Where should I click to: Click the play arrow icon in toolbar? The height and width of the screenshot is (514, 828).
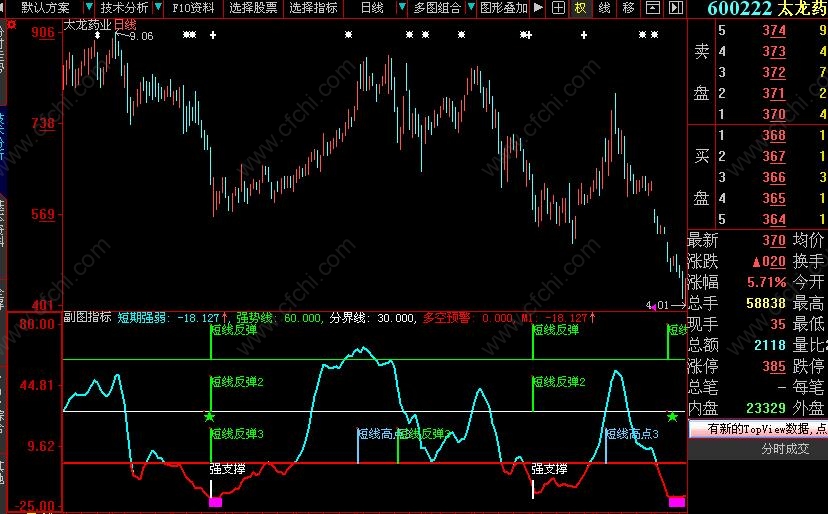[x=538, y=8]
